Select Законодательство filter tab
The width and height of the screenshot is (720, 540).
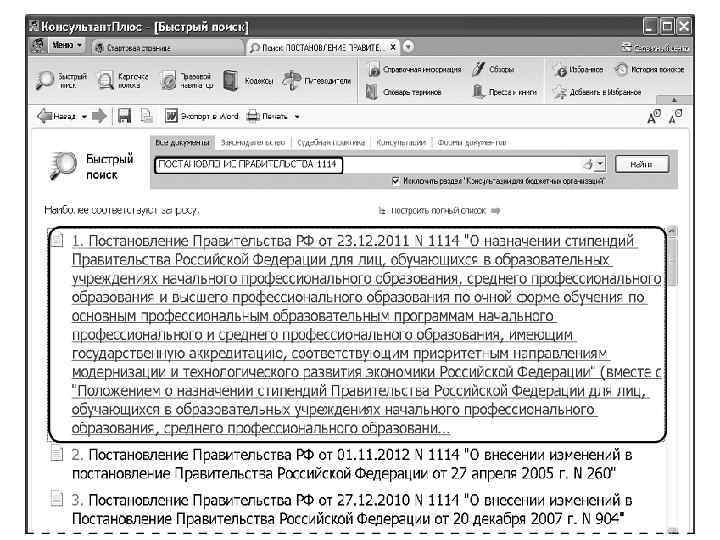pos(253,142)
